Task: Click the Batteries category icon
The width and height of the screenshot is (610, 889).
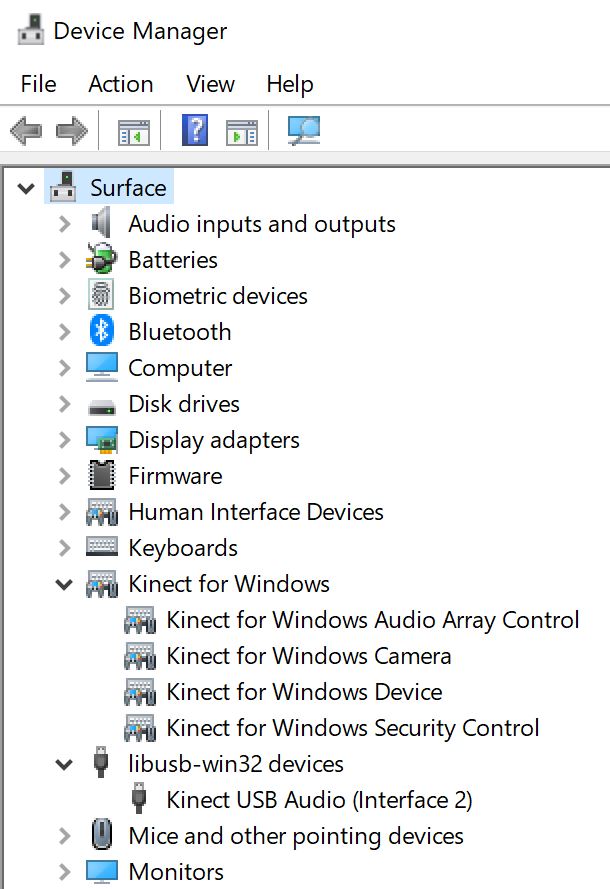Action: (x=102, y=260)
